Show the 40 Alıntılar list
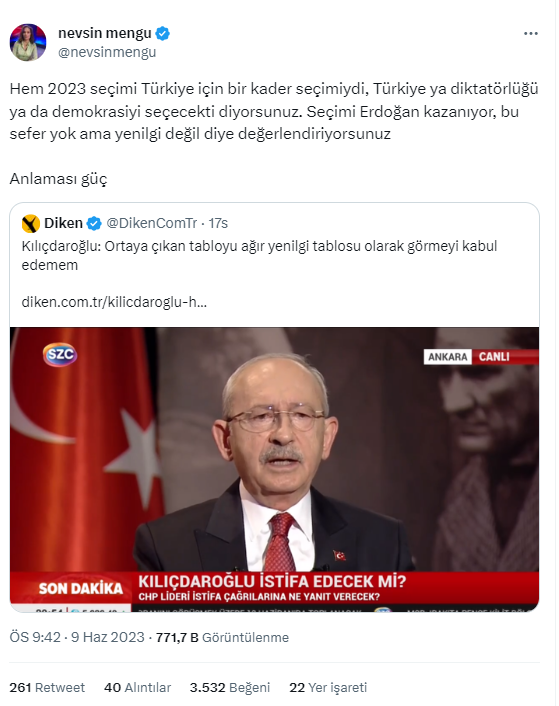 137,688
